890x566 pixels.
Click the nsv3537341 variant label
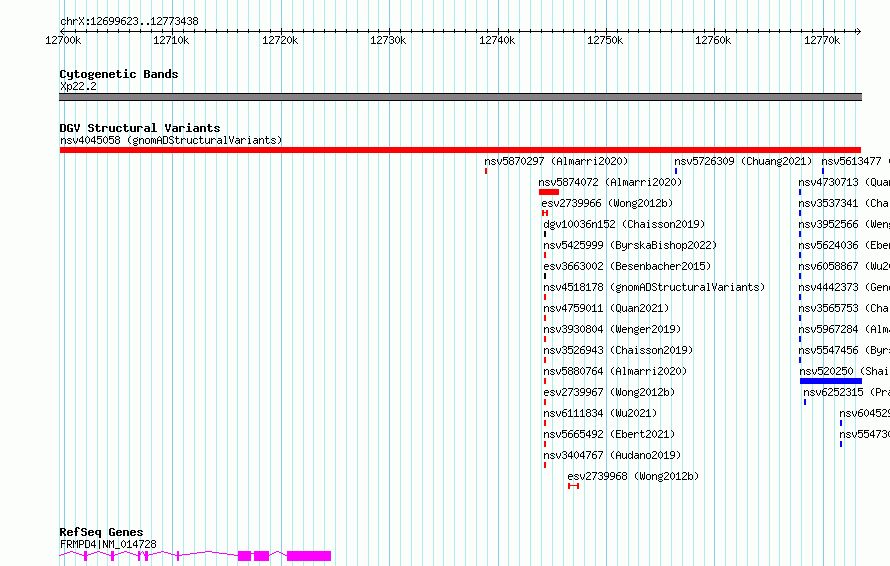844,203
